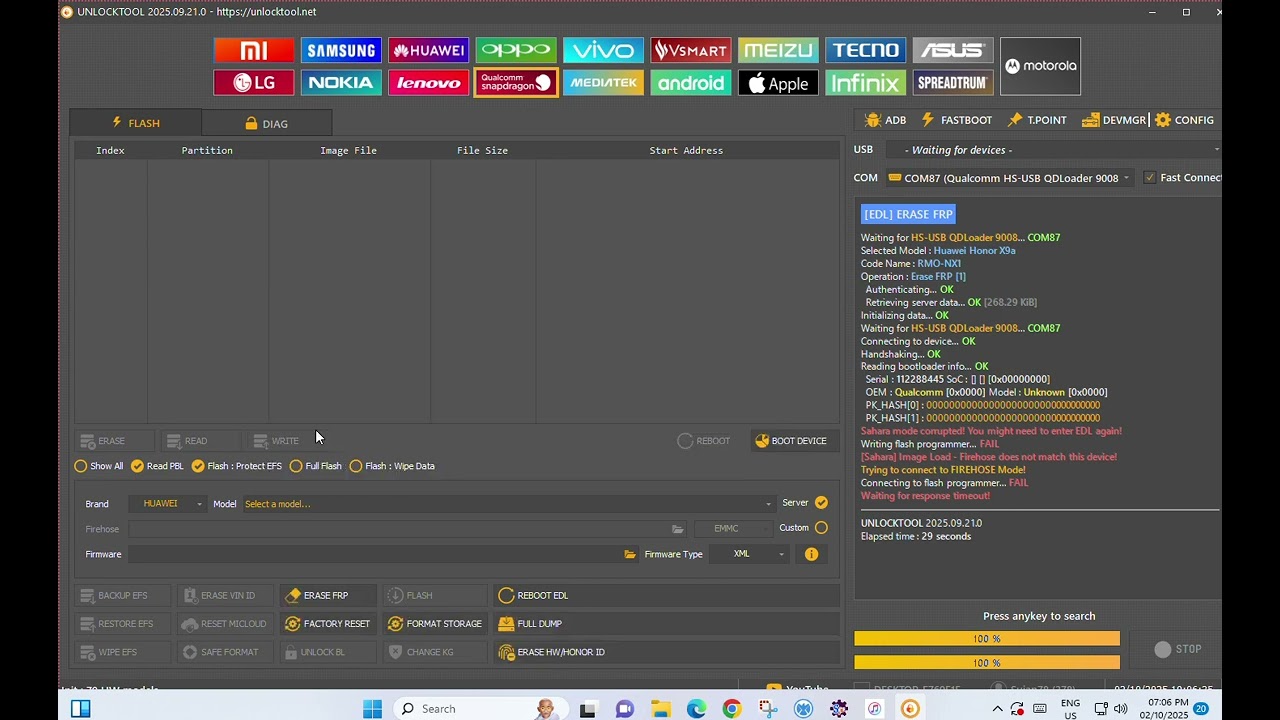Click the Partition column header
Image resolution: width=1280 pixels, height=720 pixels.
tap(207, 150)
